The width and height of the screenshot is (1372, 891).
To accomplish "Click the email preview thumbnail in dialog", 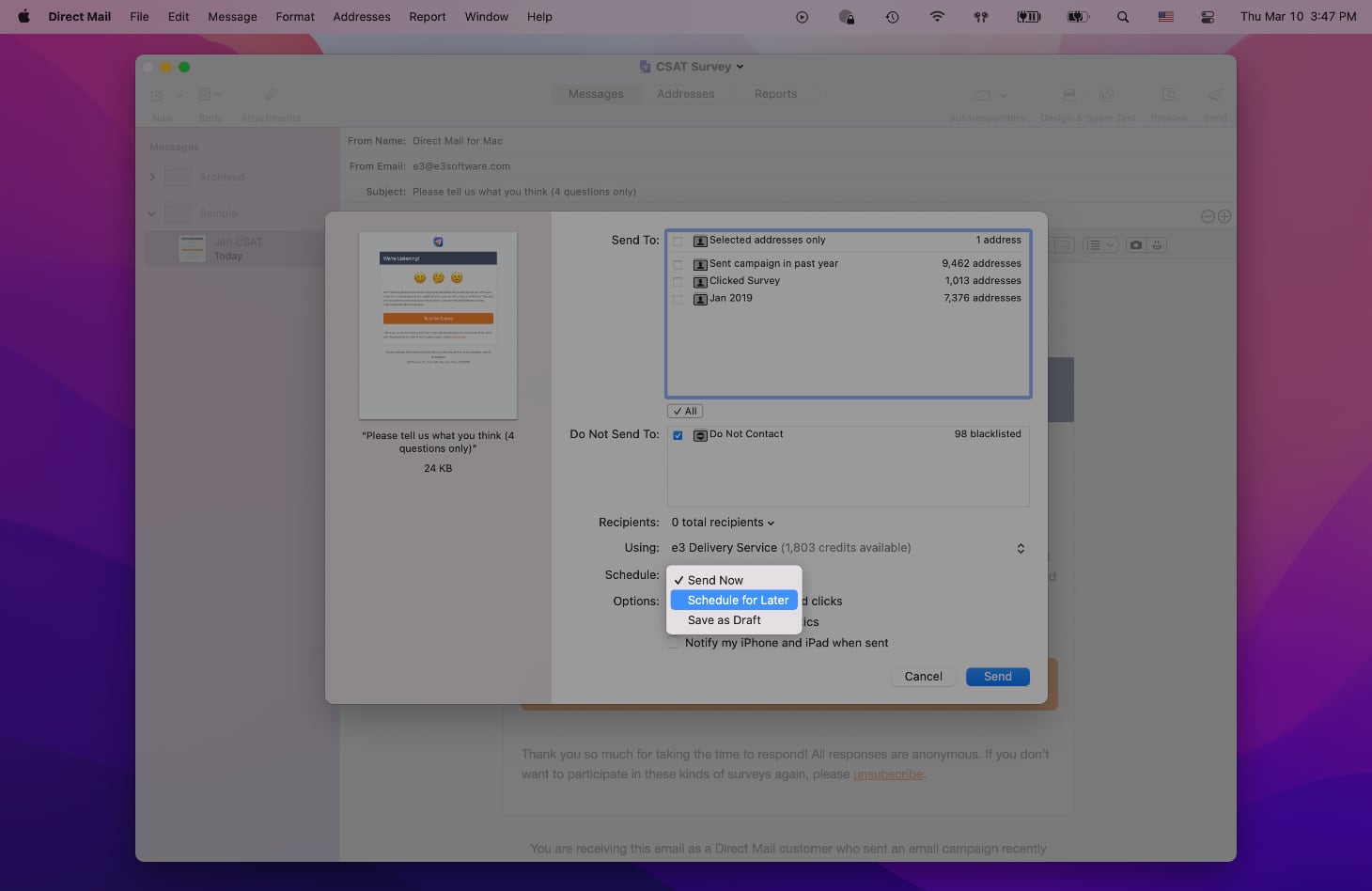I will [438, 325].
